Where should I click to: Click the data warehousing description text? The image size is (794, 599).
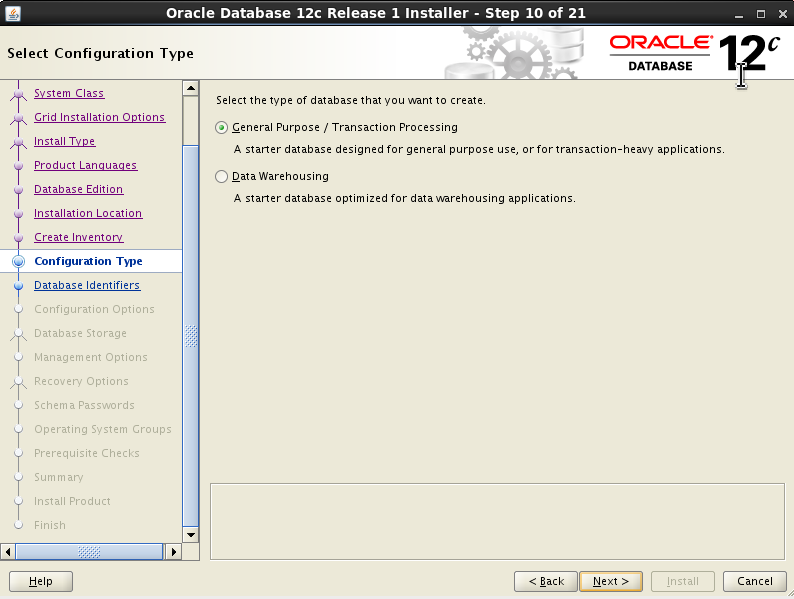pyautogui.click(x=405, y=198)
